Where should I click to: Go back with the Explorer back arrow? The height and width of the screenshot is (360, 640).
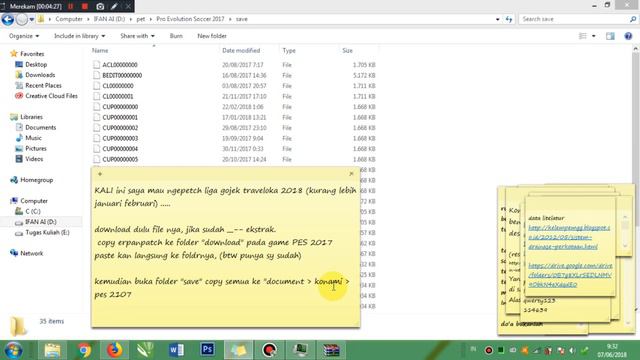(x=7, y=19)
